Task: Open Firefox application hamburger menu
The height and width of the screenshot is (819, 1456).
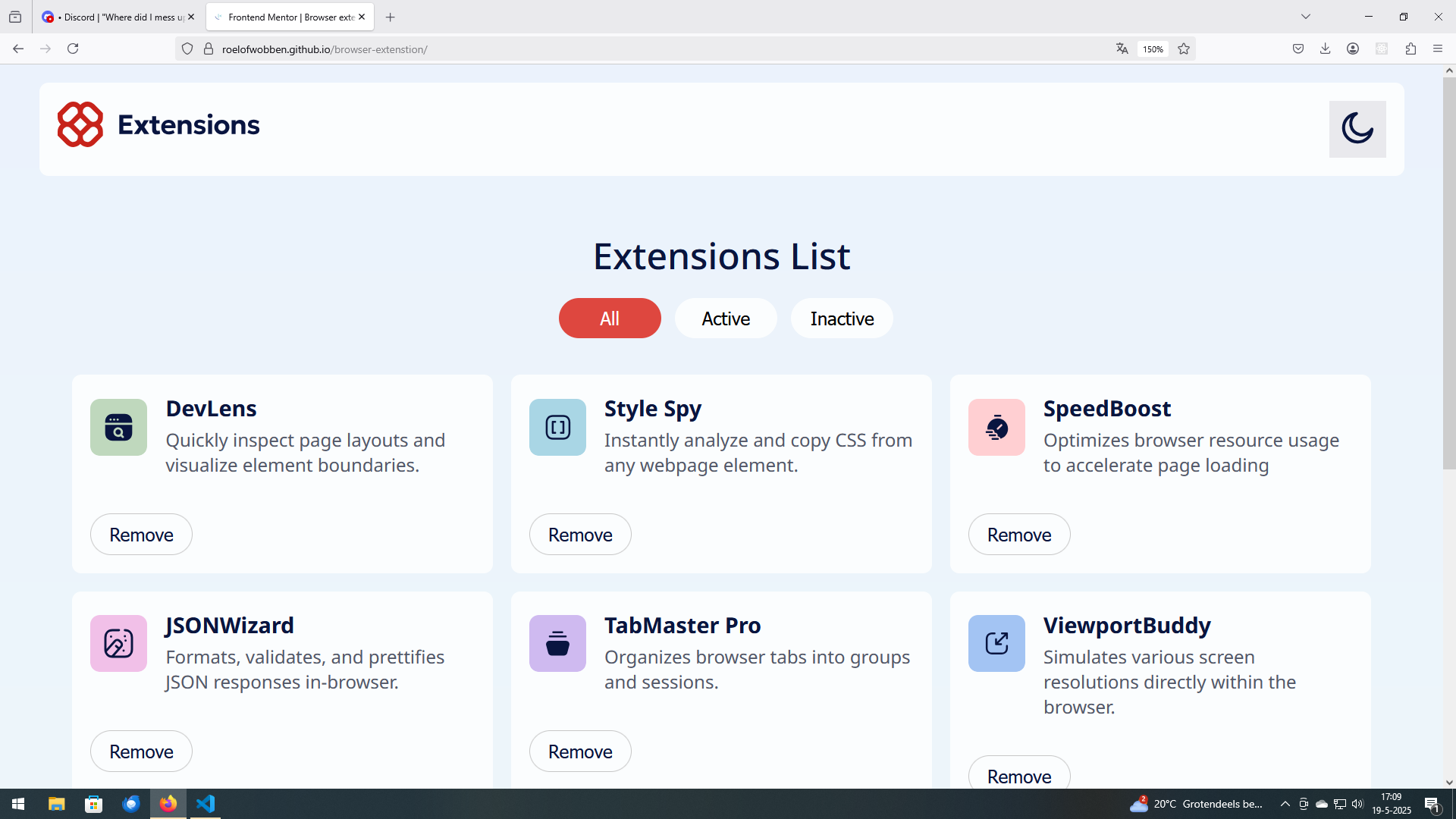Action: click(x=1438, y=49)
